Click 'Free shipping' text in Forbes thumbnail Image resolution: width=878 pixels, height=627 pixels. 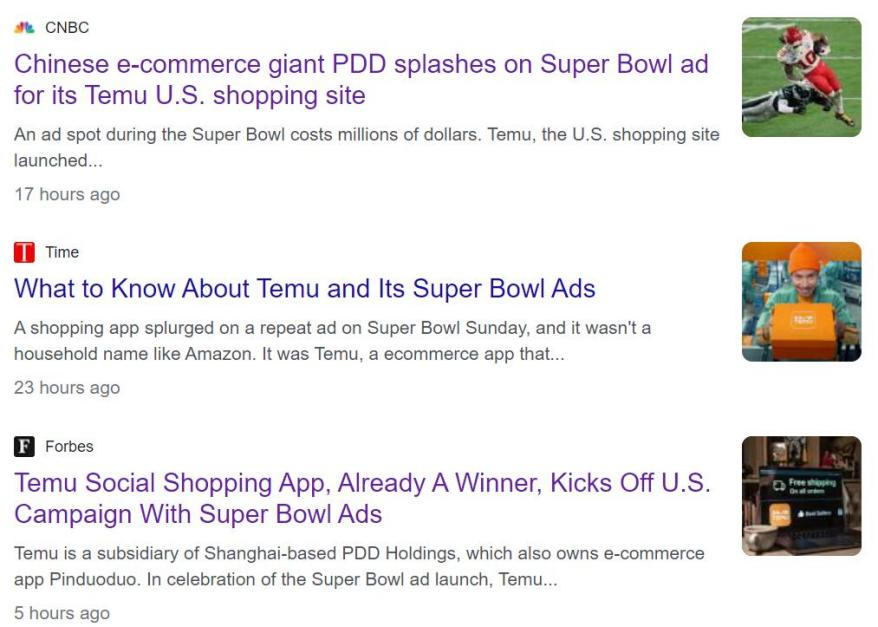pos(811,485)
